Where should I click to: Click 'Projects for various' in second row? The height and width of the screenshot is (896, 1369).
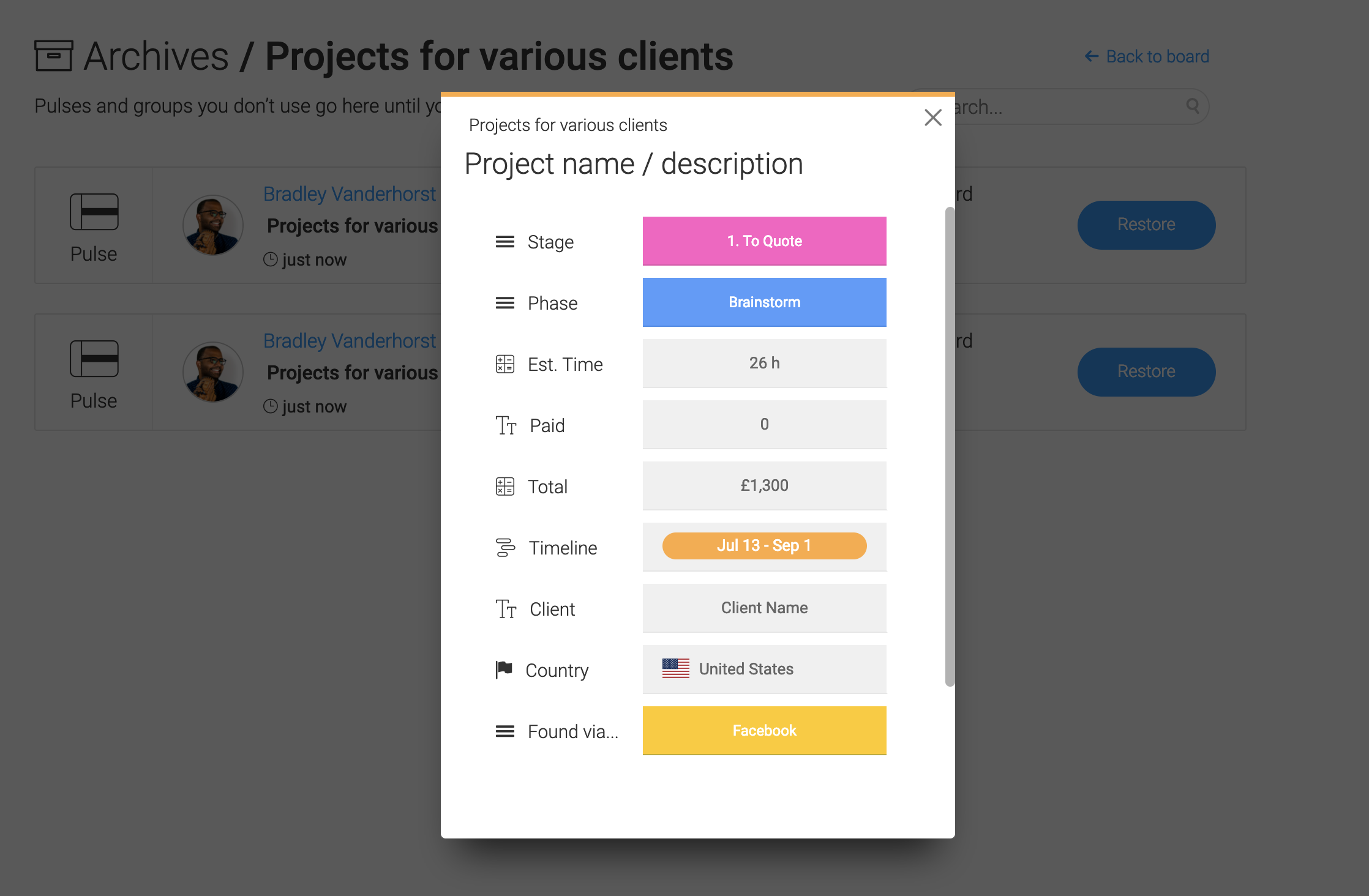click(353, 373)
